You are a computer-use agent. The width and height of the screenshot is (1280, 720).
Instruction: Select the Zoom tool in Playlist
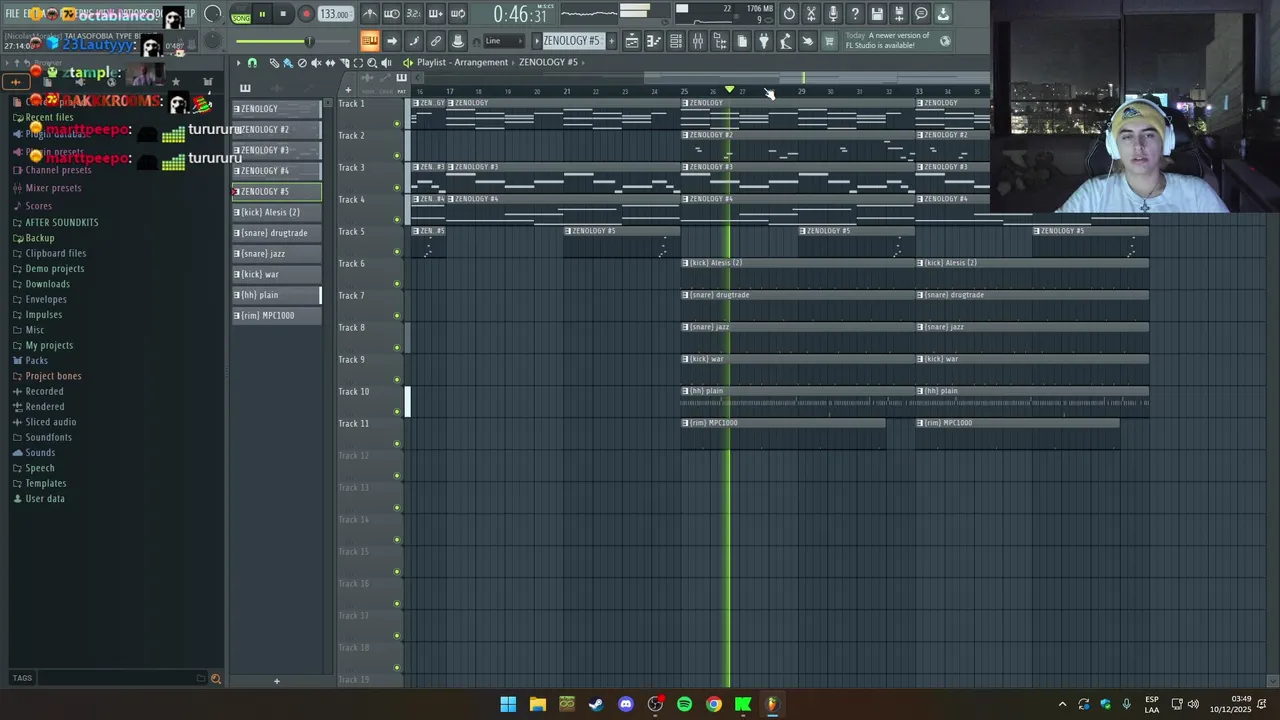click(x=372, y=63)
